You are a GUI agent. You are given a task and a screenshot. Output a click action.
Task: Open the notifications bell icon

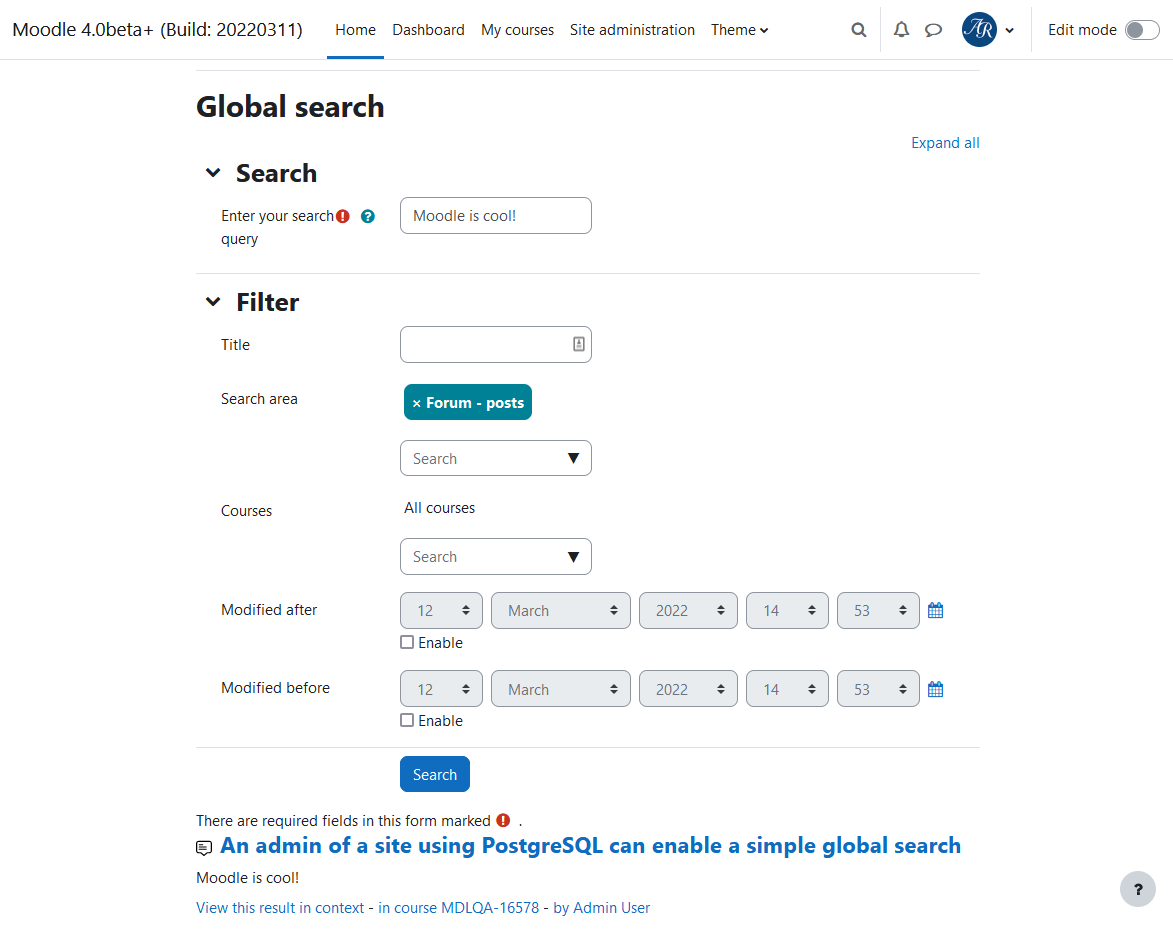901,30
